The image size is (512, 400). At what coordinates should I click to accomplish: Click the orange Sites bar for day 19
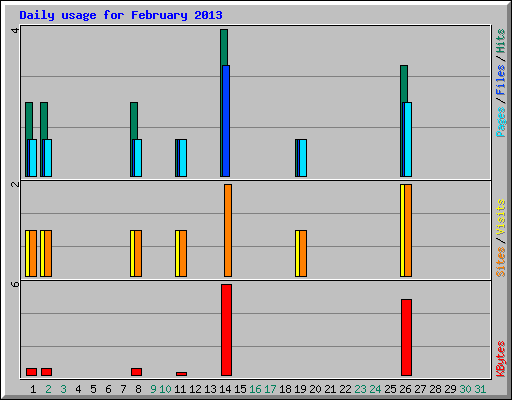click(x=303, y=253)
